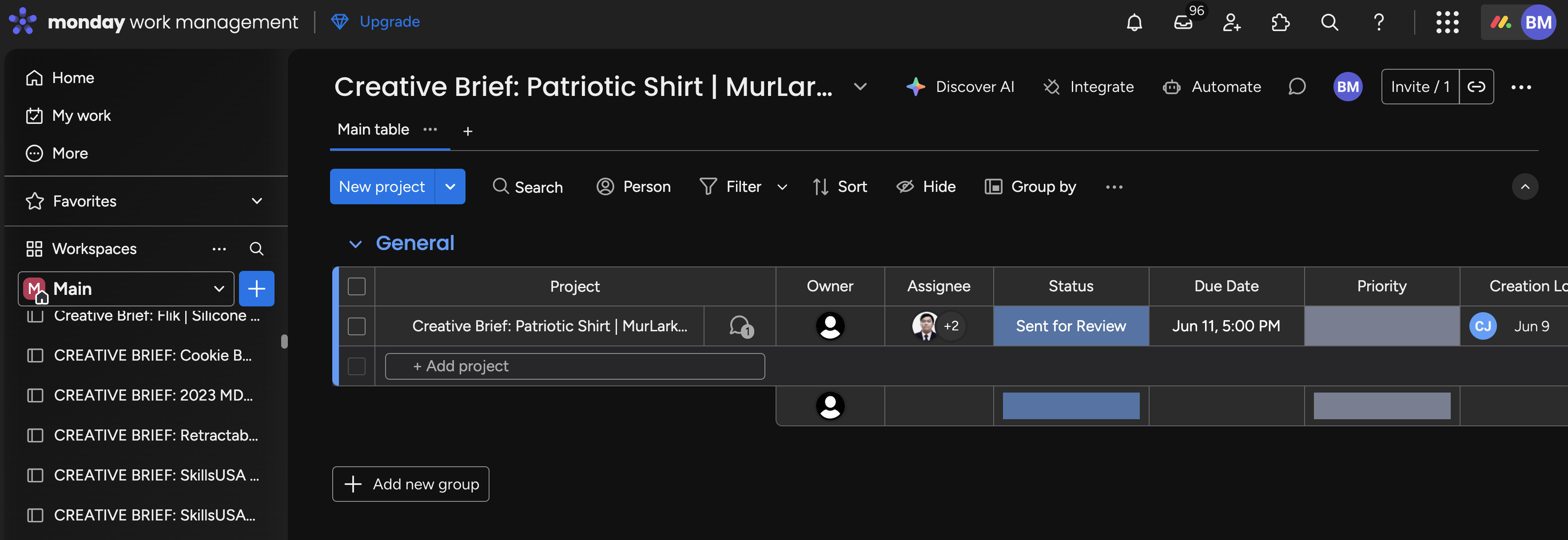Toggle select-all checkbox in header row
Image resolution: width=1568 pixels, height=540 pixels.
tap(357, 286)
